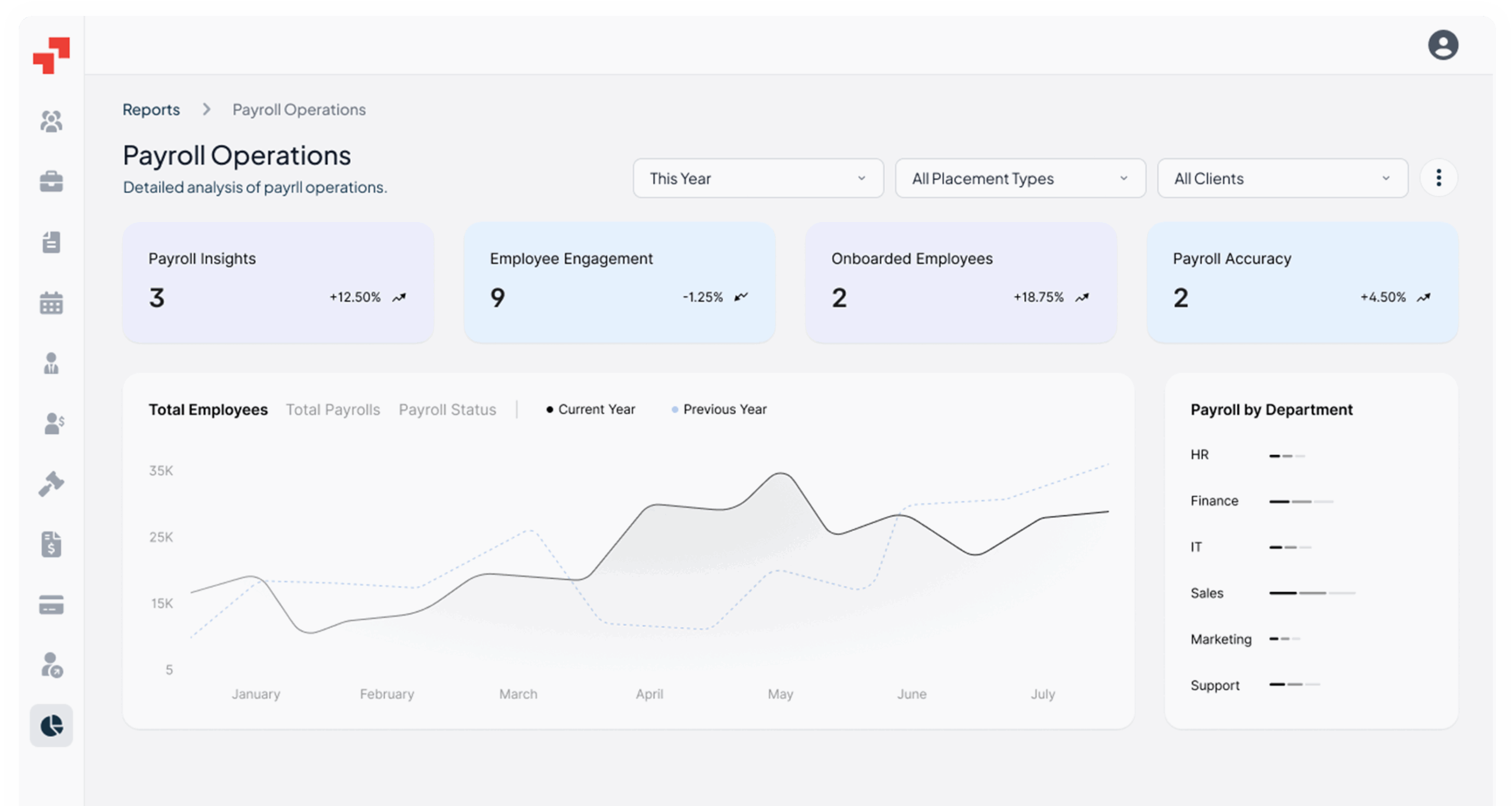Screen dimensions: 1512x806
Task: Open the user account avatar menu
Action: pos(1443,45)
